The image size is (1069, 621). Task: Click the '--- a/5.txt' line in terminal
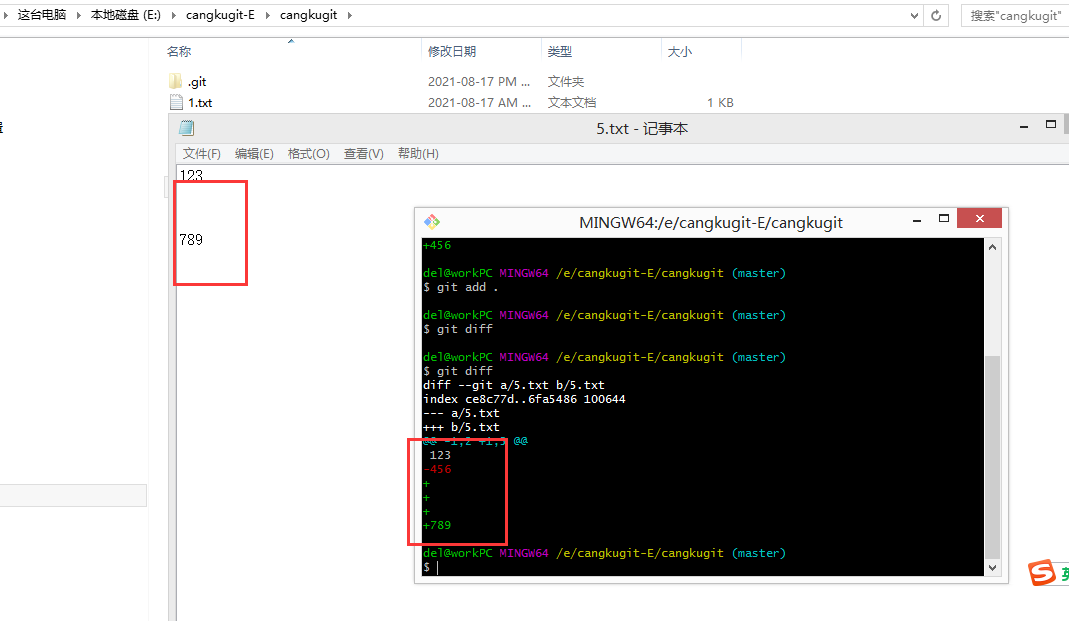(x=461, y=413)
